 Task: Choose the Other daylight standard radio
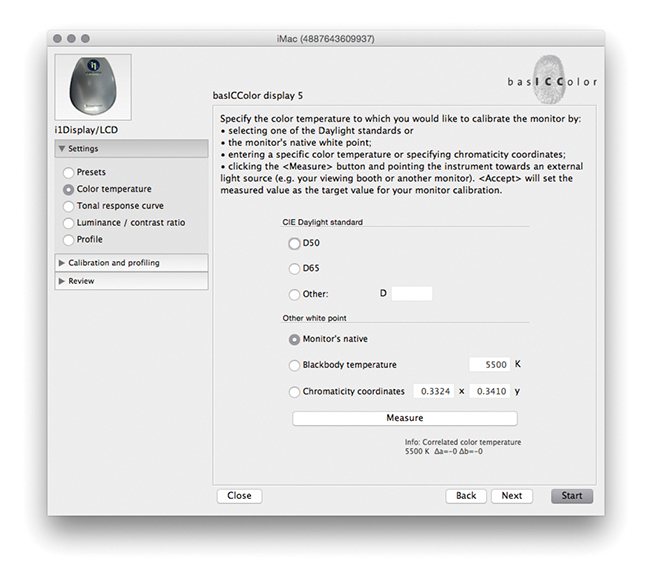tap(294, 295)
